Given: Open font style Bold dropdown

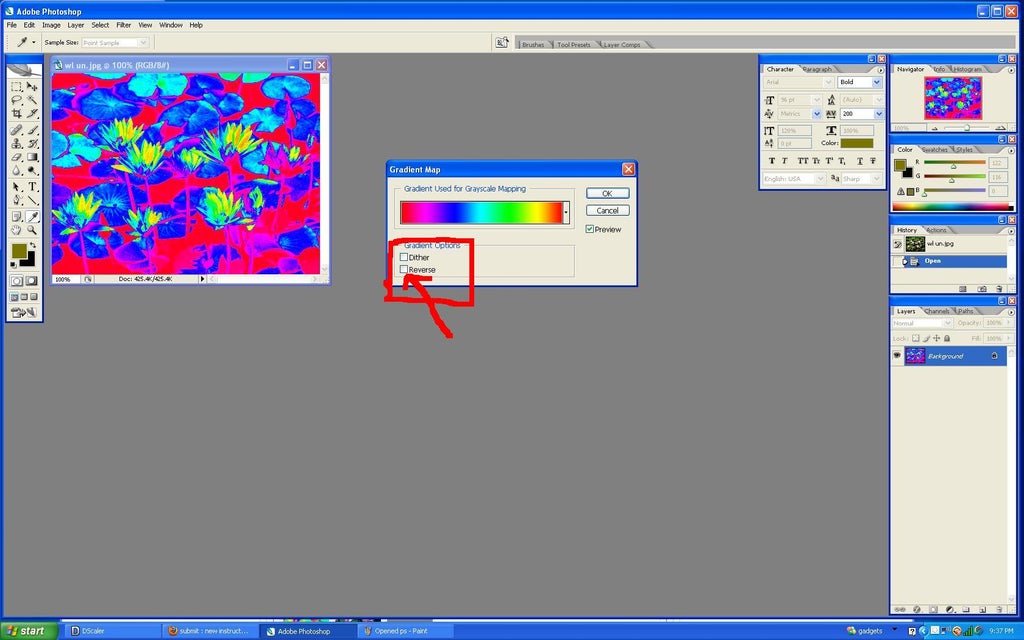Looking at the screenshot, I should 876,82.
